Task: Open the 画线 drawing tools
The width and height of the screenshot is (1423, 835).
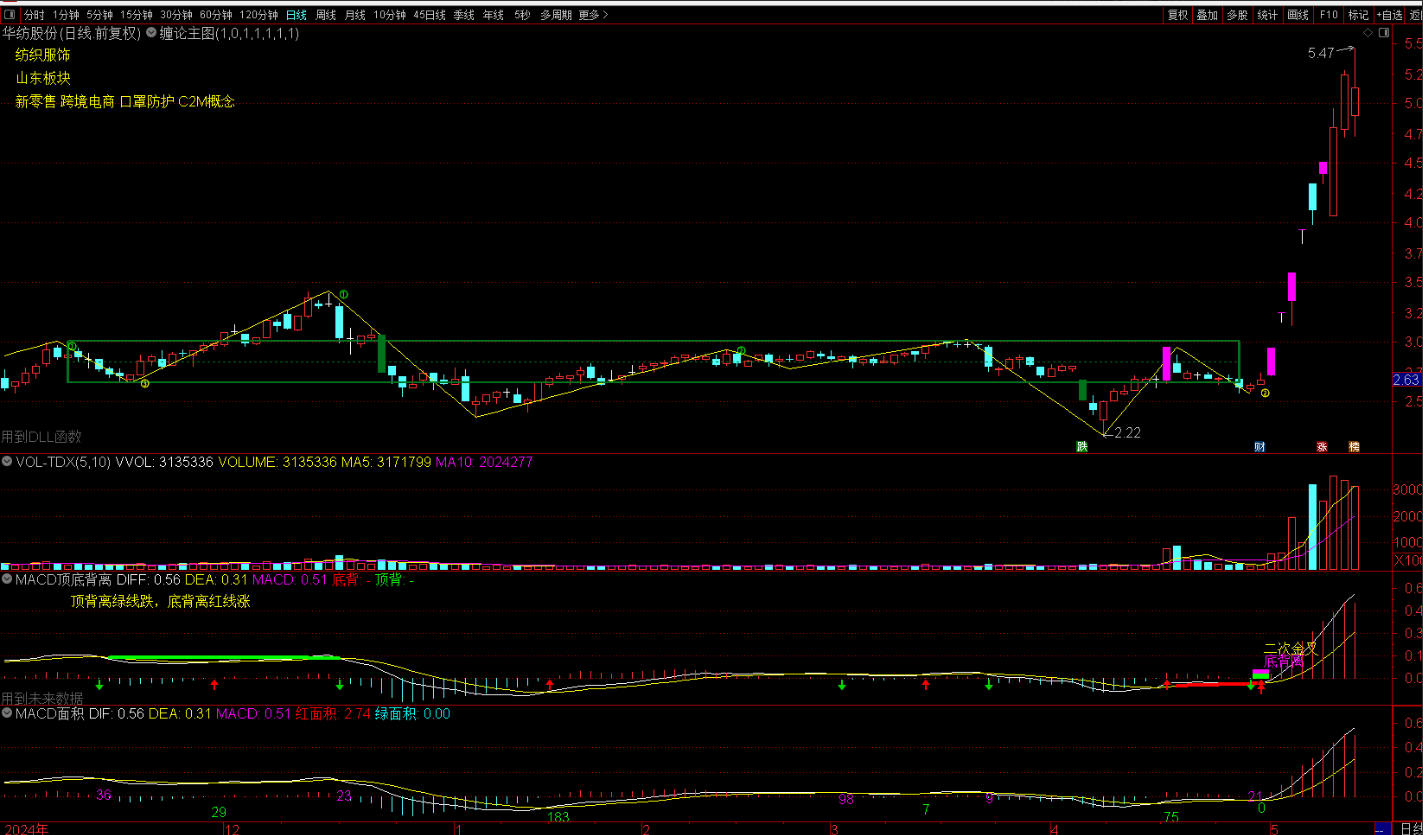Action: [1298, 15]
